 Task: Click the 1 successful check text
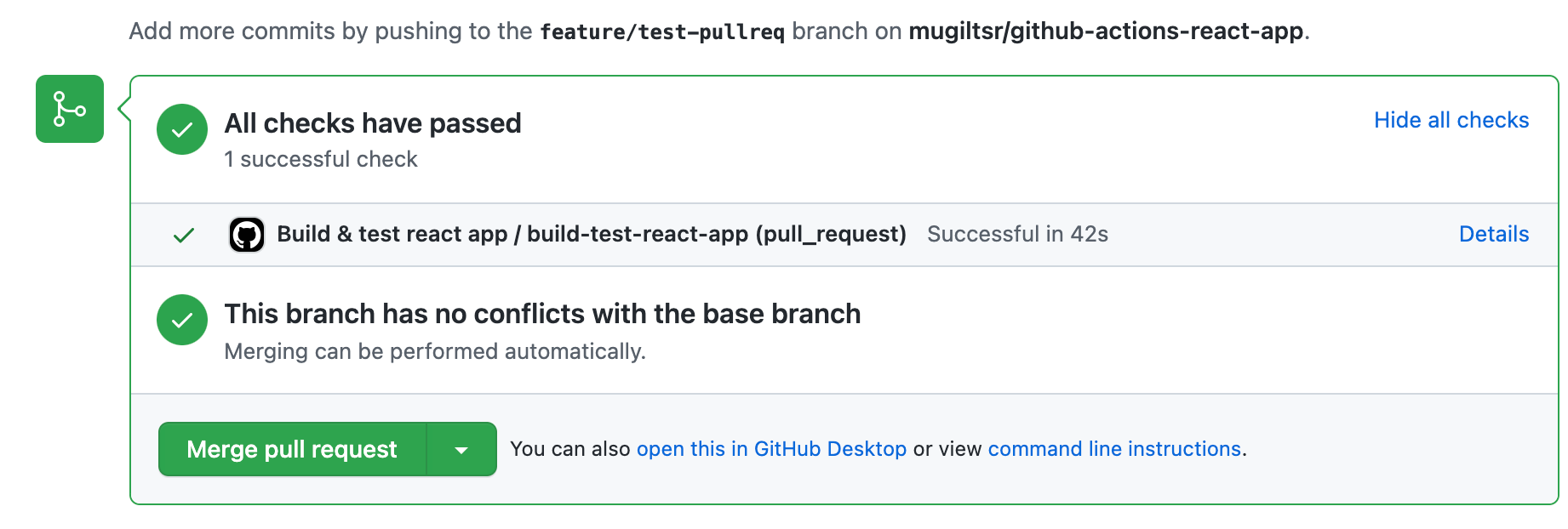click(x=321, y=159)
